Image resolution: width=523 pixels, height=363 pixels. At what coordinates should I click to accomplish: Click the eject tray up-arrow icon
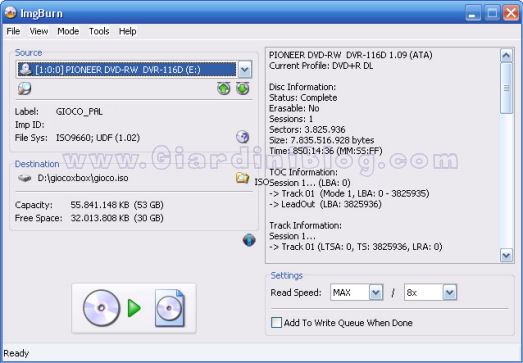click(x=224, y=88)
